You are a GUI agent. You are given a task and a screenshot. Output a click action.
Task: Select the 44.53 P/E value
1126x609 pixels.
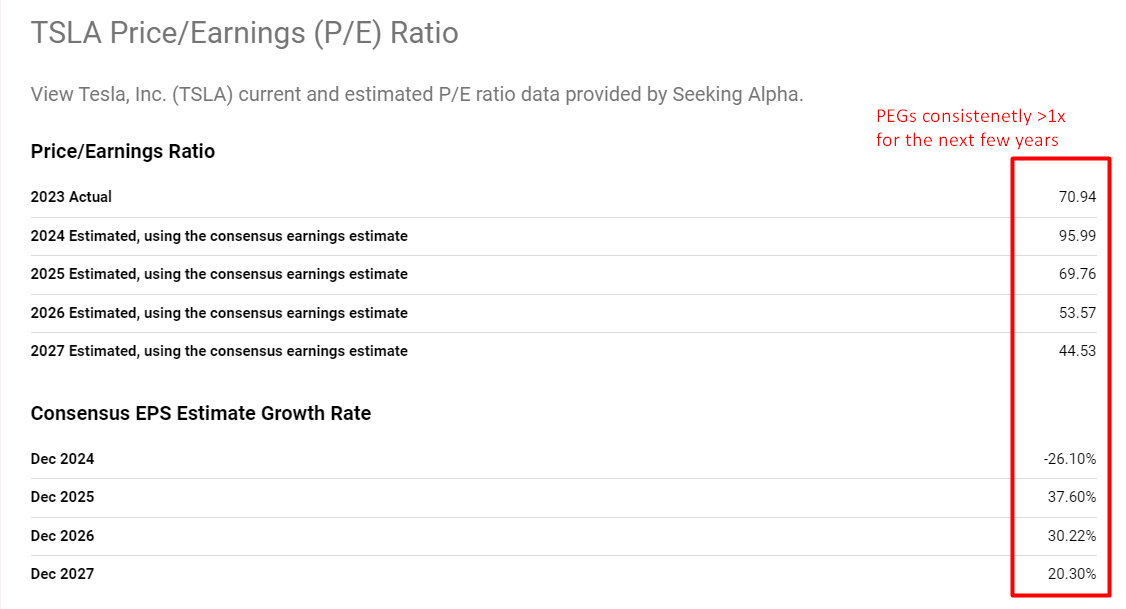1076,351
